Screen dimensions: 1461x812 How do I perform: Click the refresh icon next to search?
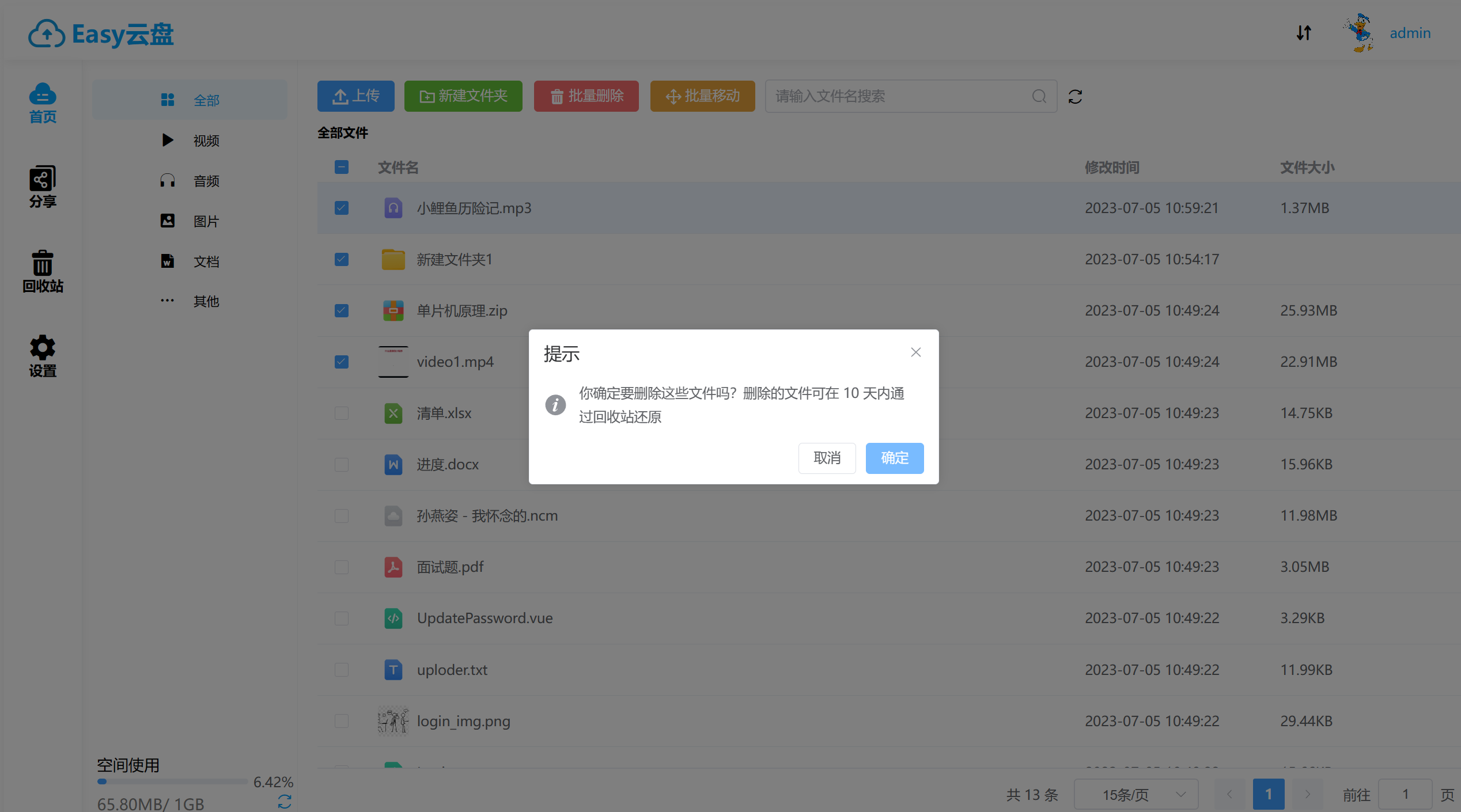1075,96
